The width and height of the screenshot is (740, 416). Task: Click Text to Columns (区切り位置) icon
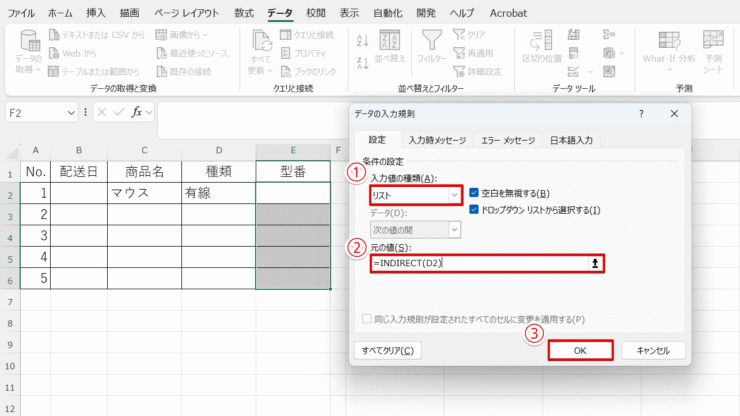(541, 40)
